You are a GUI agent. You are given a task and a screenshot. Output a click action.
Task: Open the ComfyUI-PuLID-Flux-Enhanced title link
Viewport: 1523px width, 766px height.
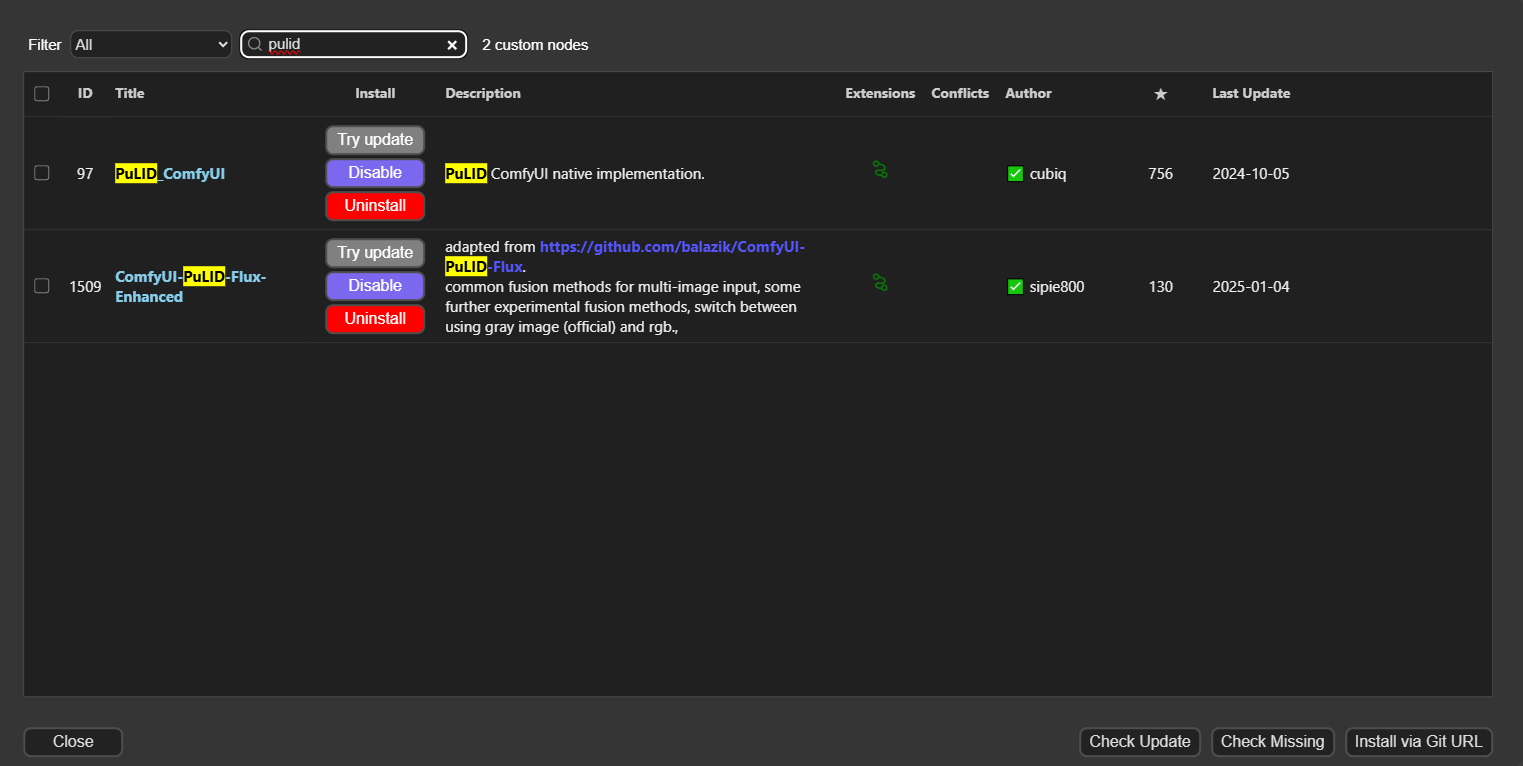click(191, 287)
